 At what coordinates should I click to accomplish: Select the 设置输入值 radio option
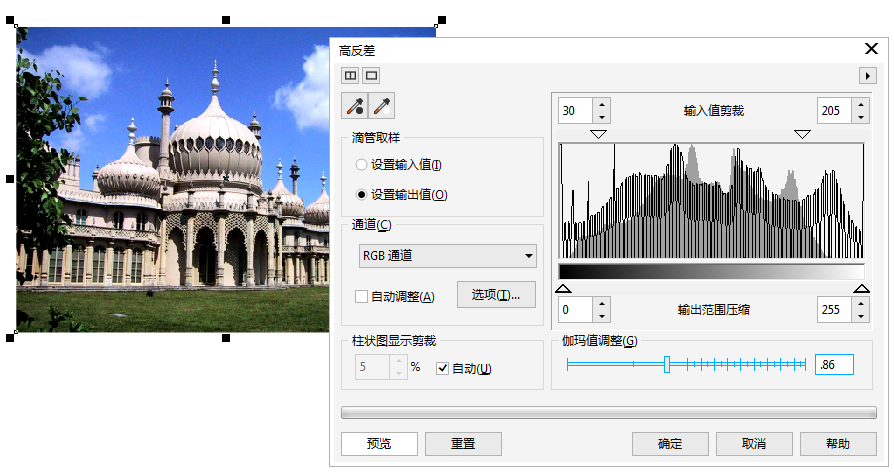(x=362, y=165)
